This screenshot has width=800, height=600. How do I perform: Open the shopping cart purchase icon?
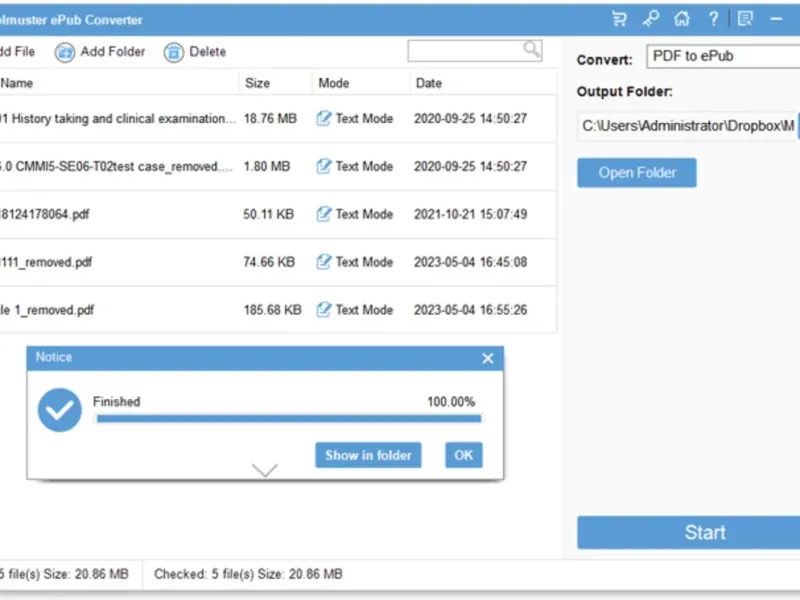point(619,19)
